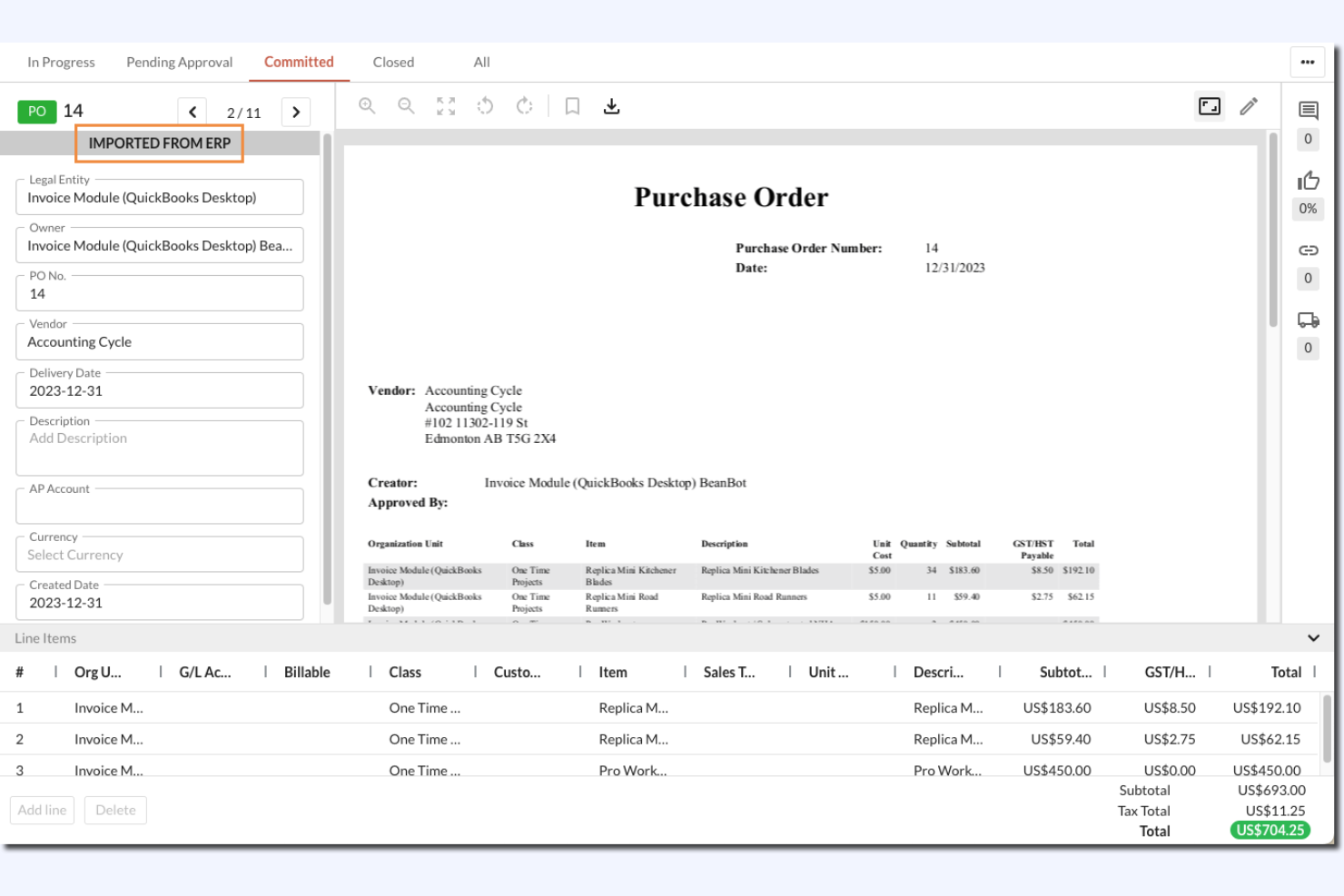The width and height of the screenshot is (1344, 896).
Task: Toggle fit-to-width display mode
Action: point(1209,106)
